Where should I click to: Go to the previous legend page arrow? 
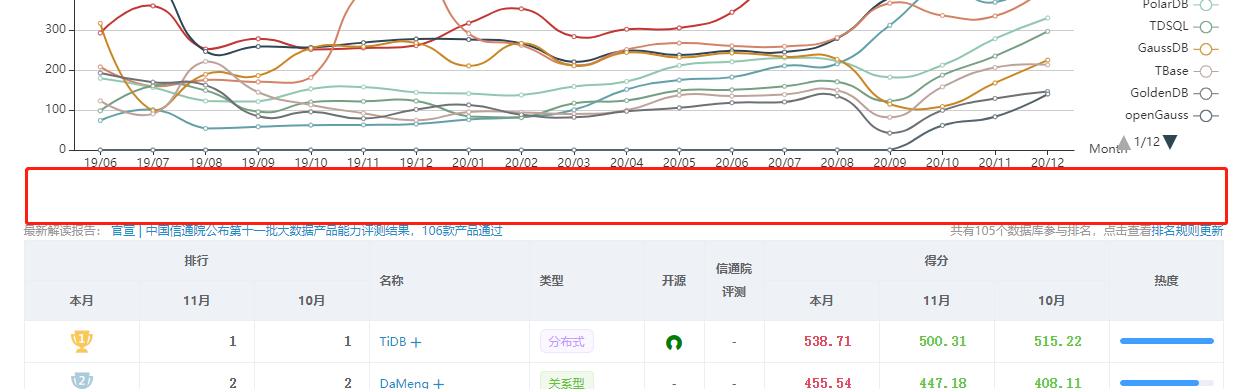pyautogui.click(x=1124, y=142)
